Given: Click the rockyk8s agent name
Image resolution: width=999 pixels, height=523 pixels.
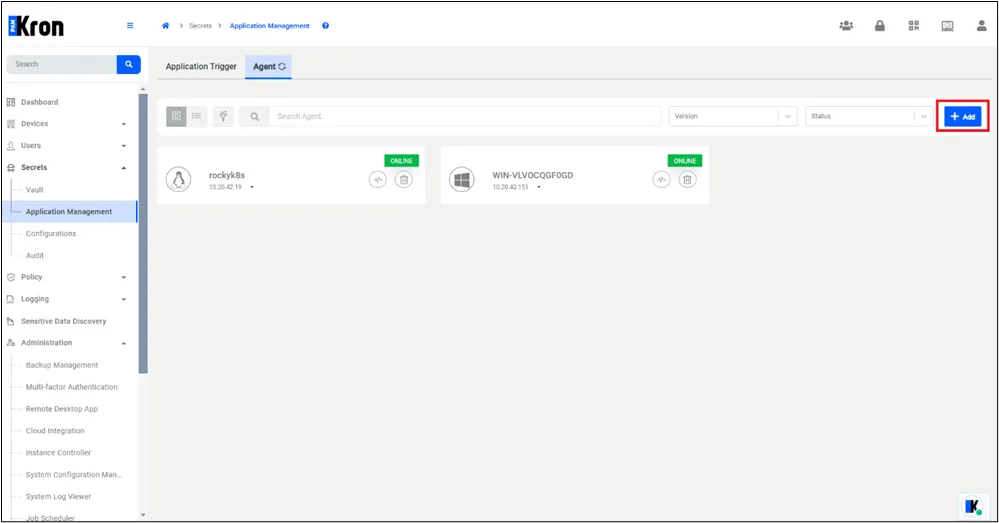Looking at the screenshot, I should pos(227,175).
